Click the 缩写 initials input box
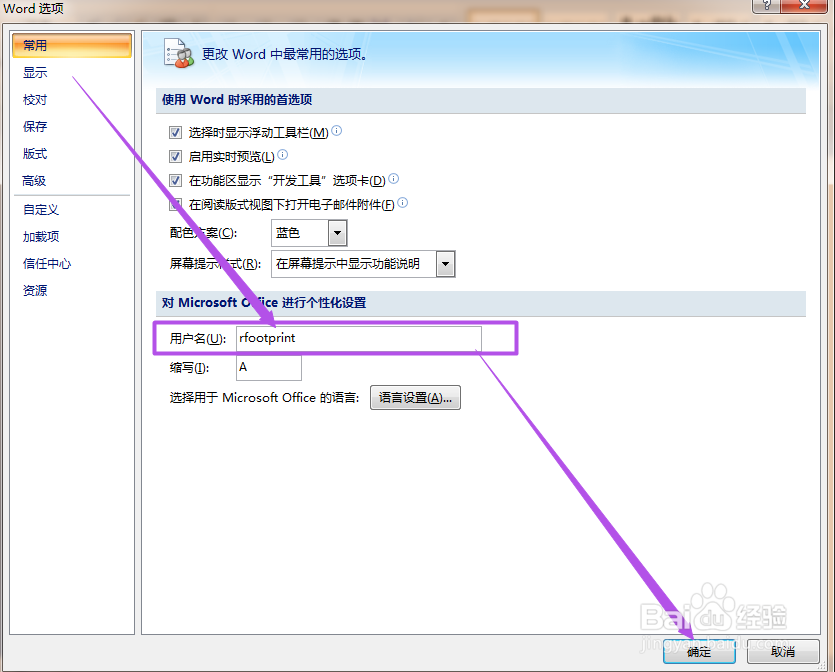This screenshot has width=835, height=672. click(x=267, y=367)
